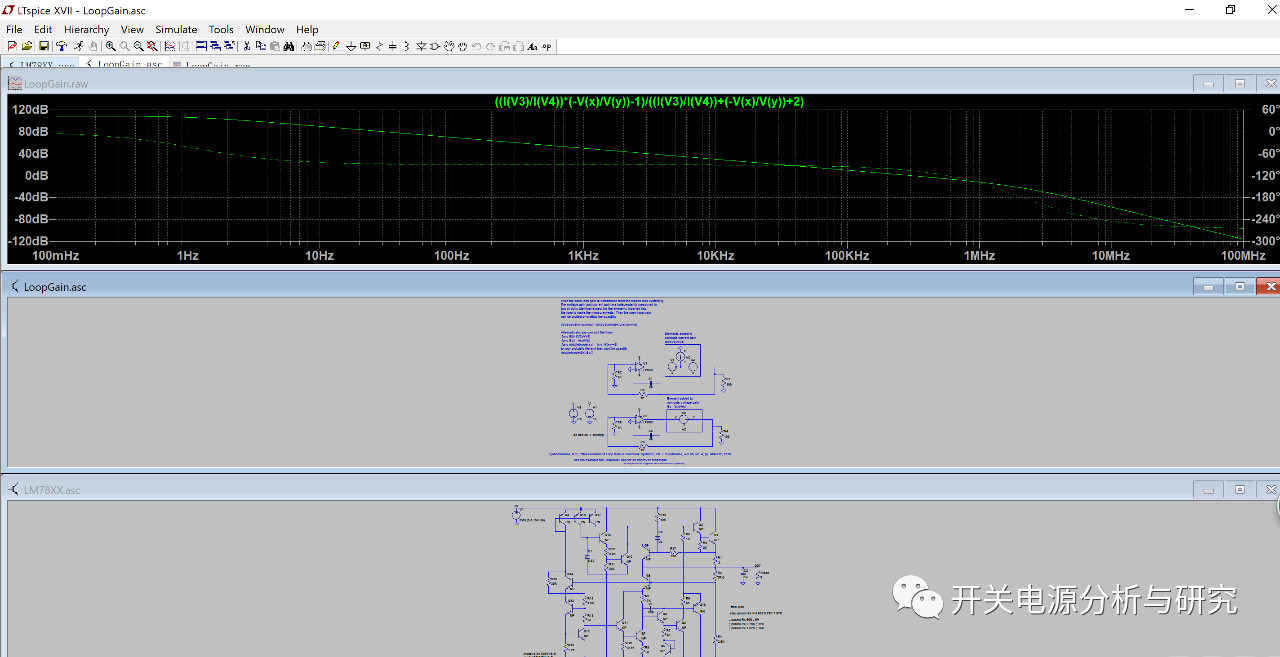The height and width of the screenshot is (657, 1280).
Task: Open the Control Panel hammer icon
Action: 62,46
